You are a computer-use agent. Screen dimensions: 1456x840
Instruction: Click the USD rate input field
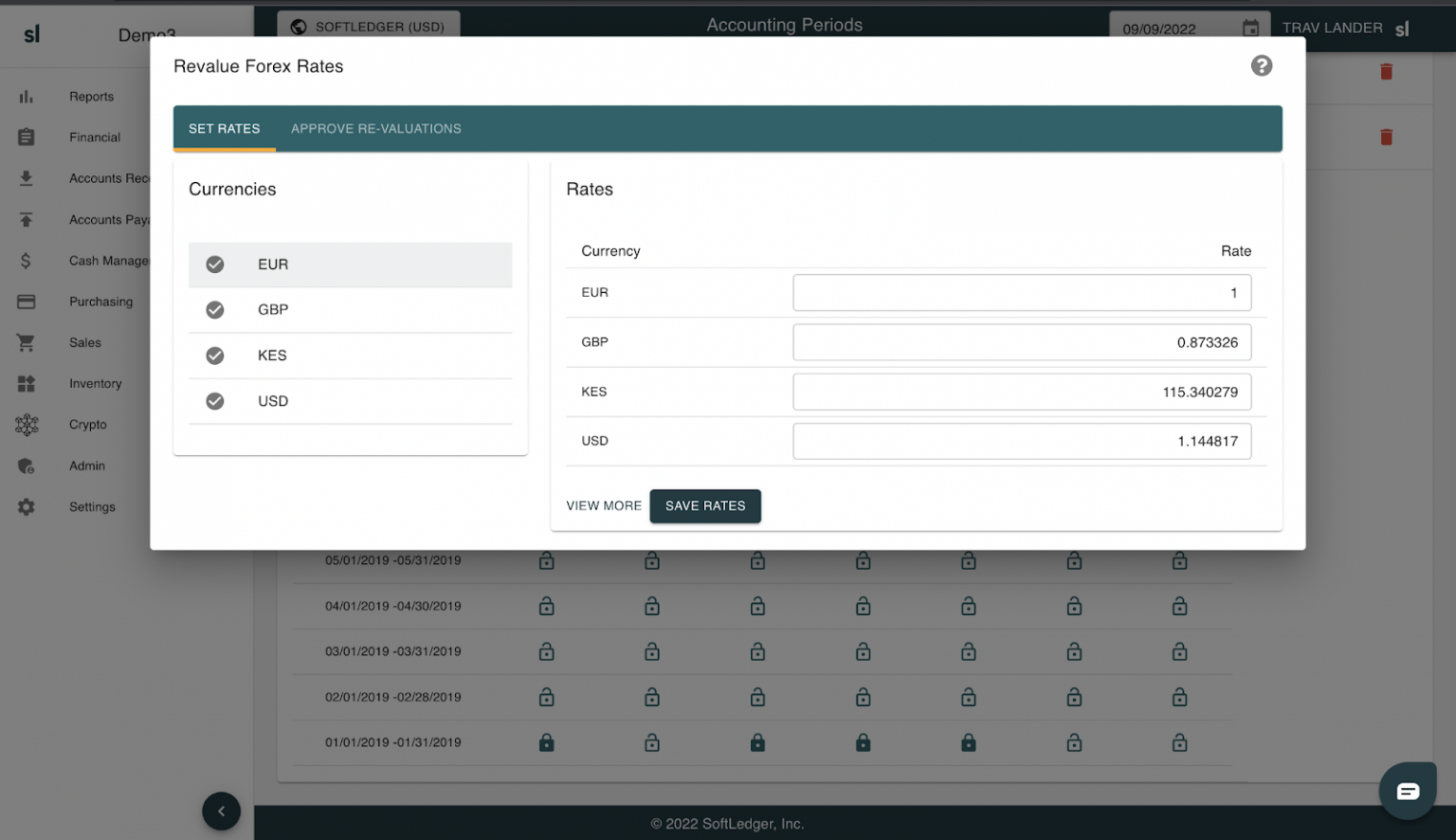click(1021, 441)
